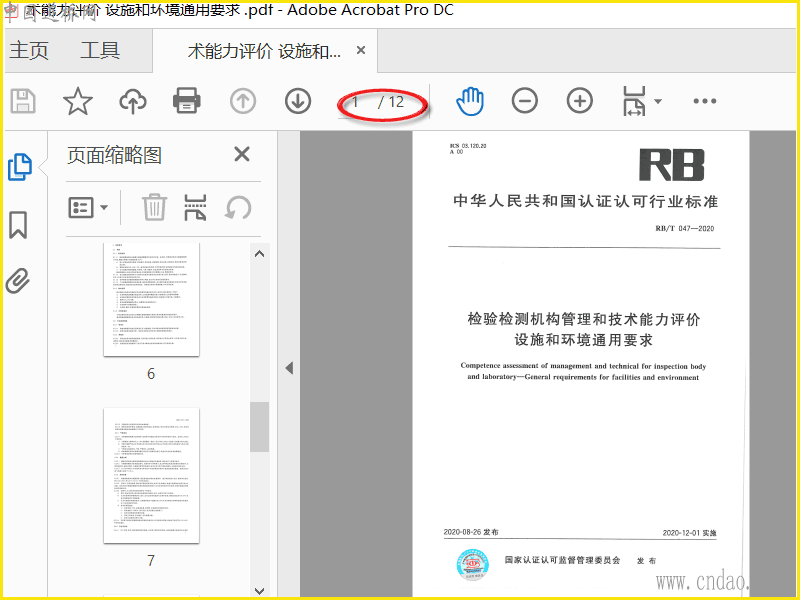Screen dimensions: 800x600
Task: Switch to the 工具 tab
Action: (100, 51)
